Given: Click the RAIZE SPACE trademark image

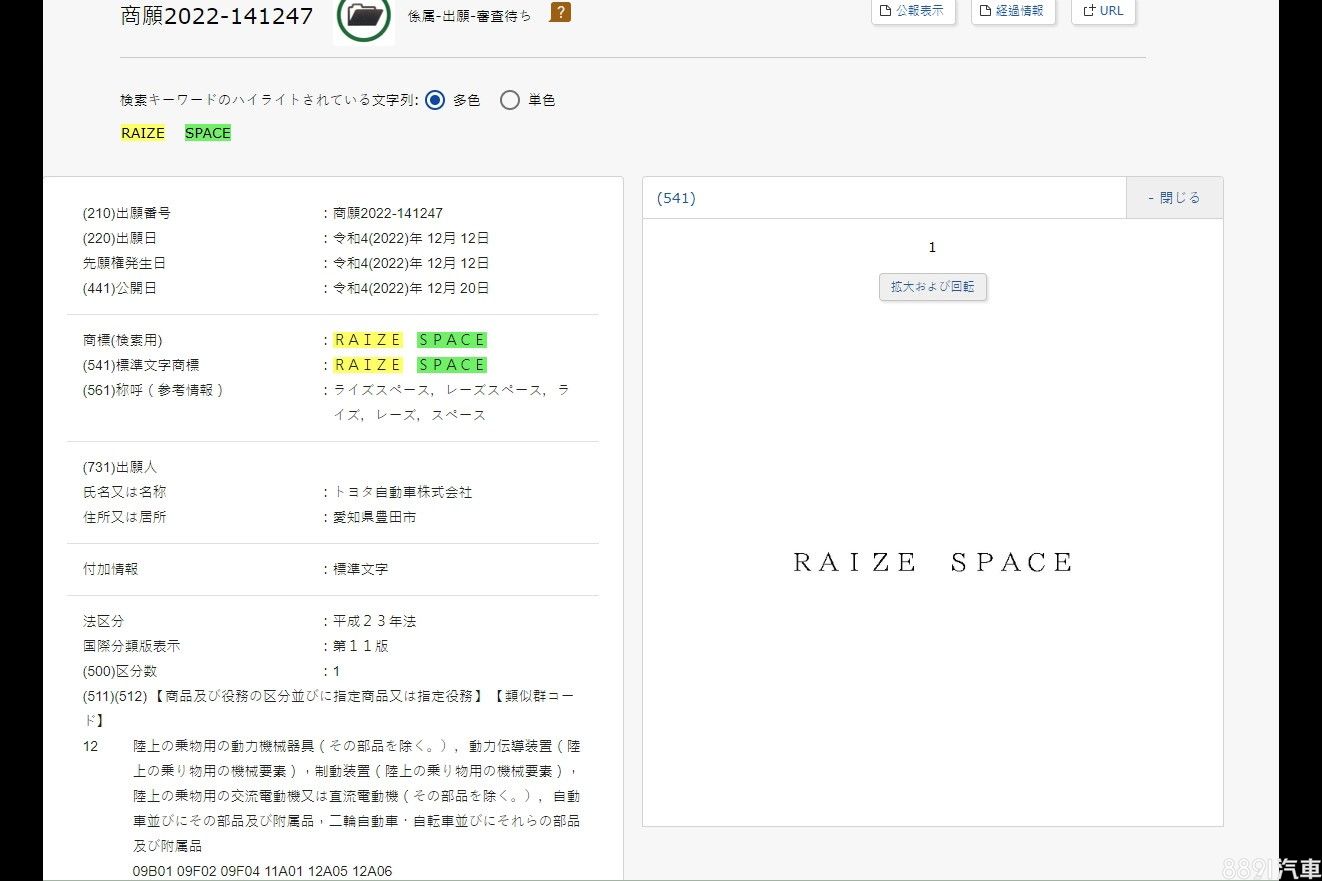Looking at the screenshot, I should pos(933,563).
